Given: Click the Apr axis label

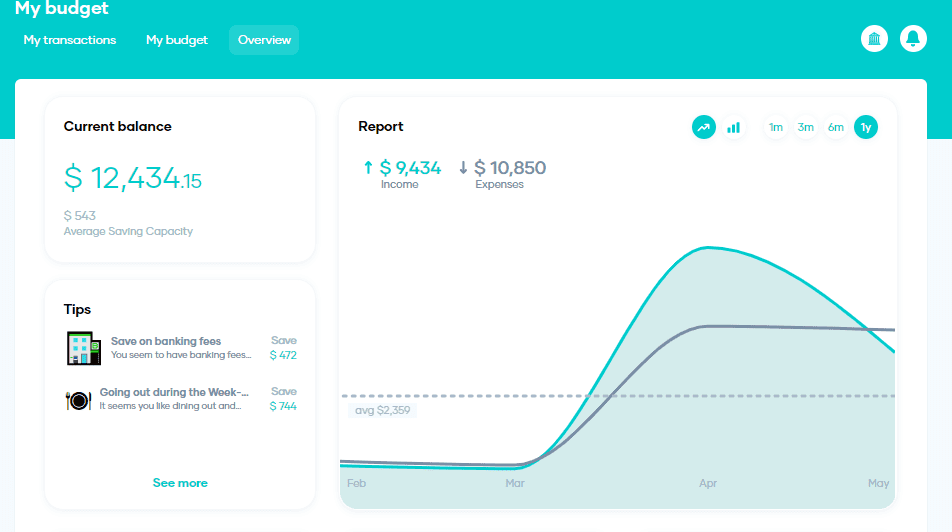Looking at the screenshot, I should pyautogui.click(x=708, y=483).
